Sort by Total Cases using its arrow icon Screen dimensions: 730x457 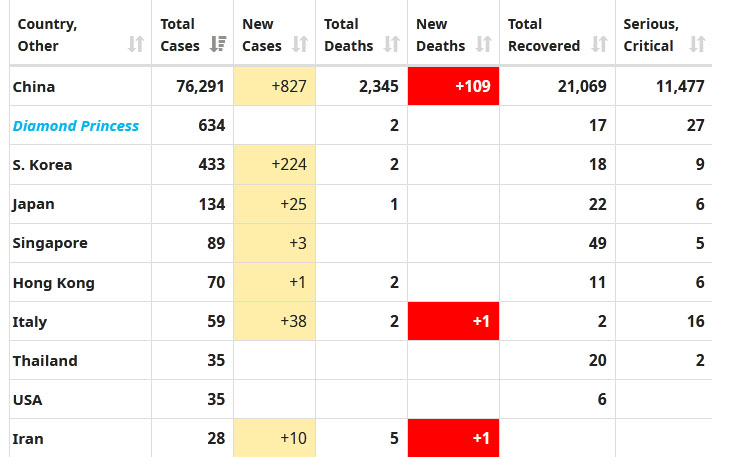point(218,45)
